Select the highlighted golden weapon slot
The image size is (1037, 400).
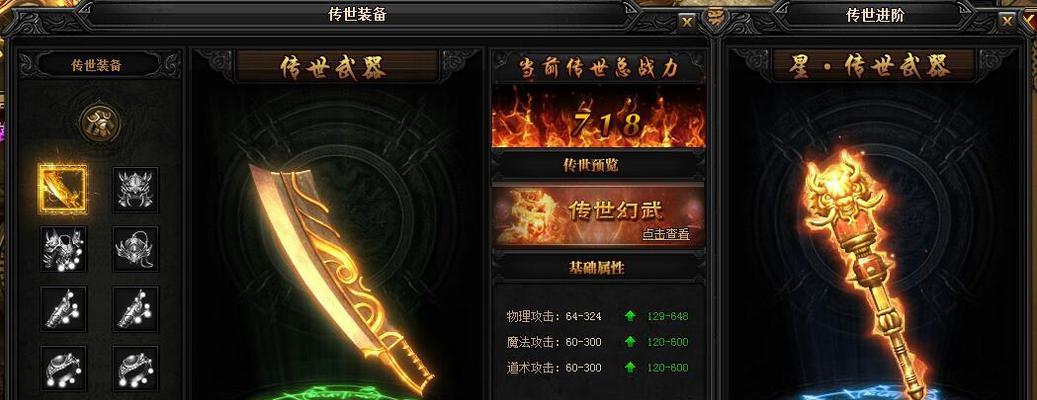point(63,189)
